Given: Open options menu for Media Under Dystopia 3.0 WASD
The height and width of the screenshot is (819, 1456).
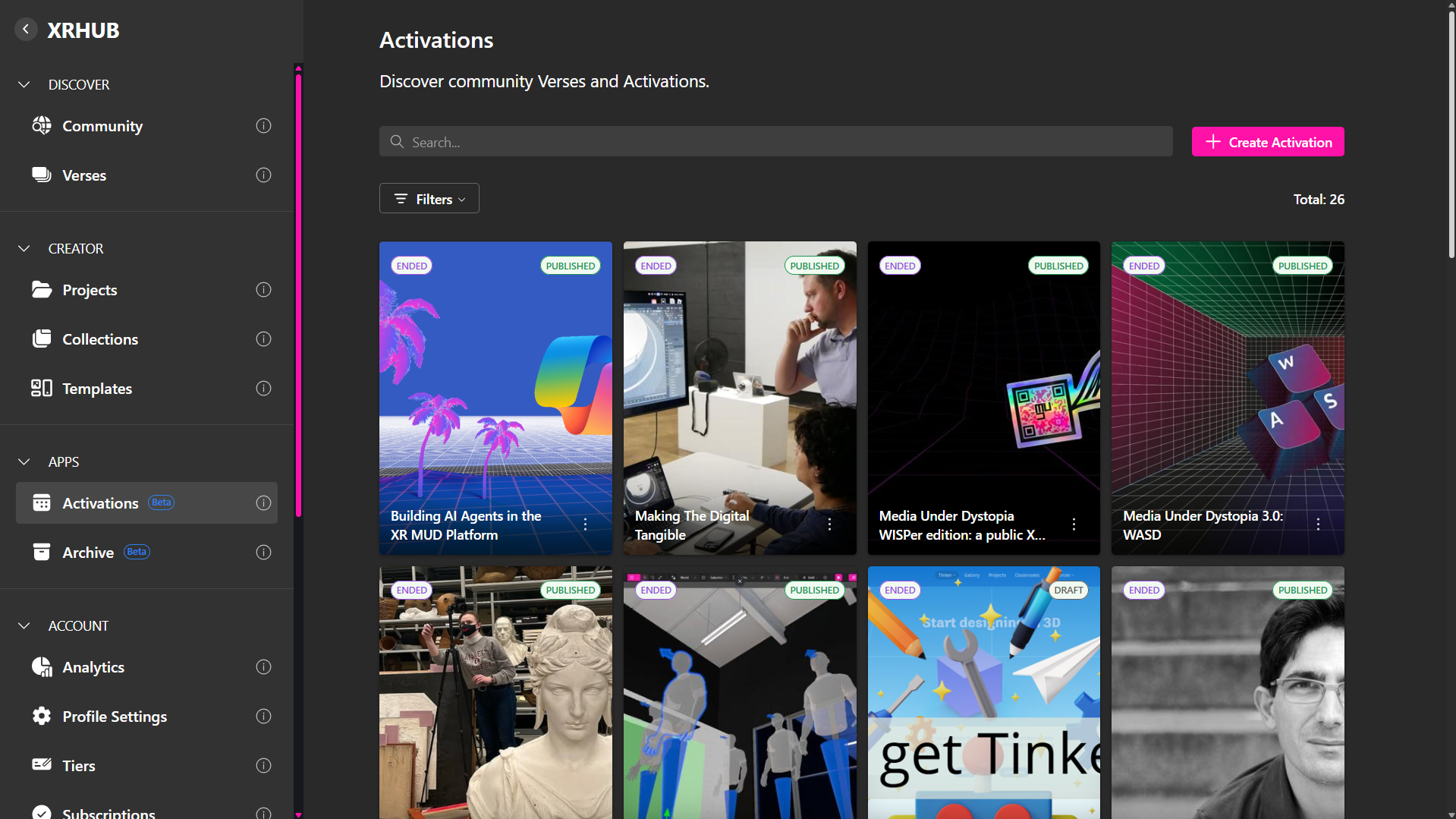Looking at the screenshot, I should click(1318, 524).
